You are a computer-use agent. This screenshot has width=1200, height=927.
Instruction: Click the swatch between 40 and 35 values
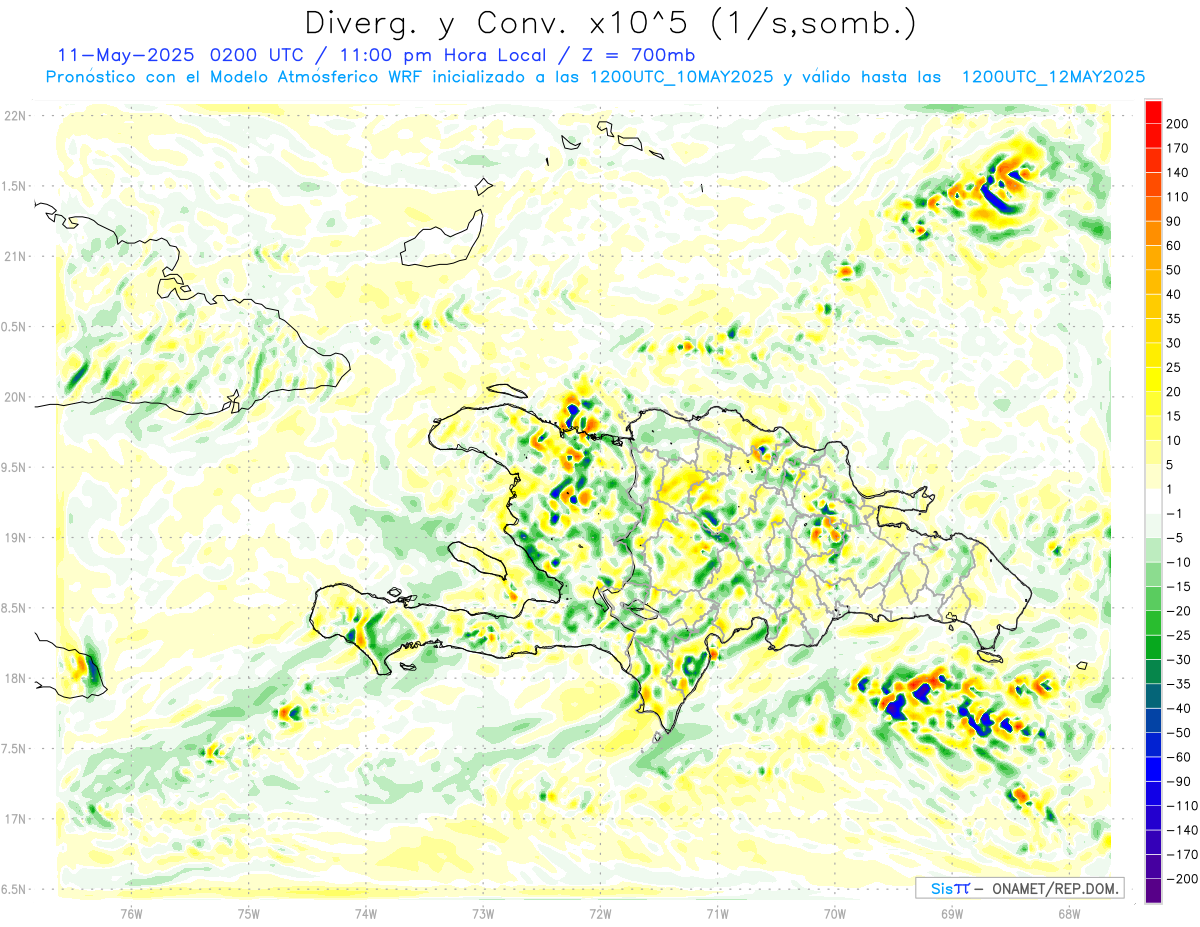[1153, 307]
